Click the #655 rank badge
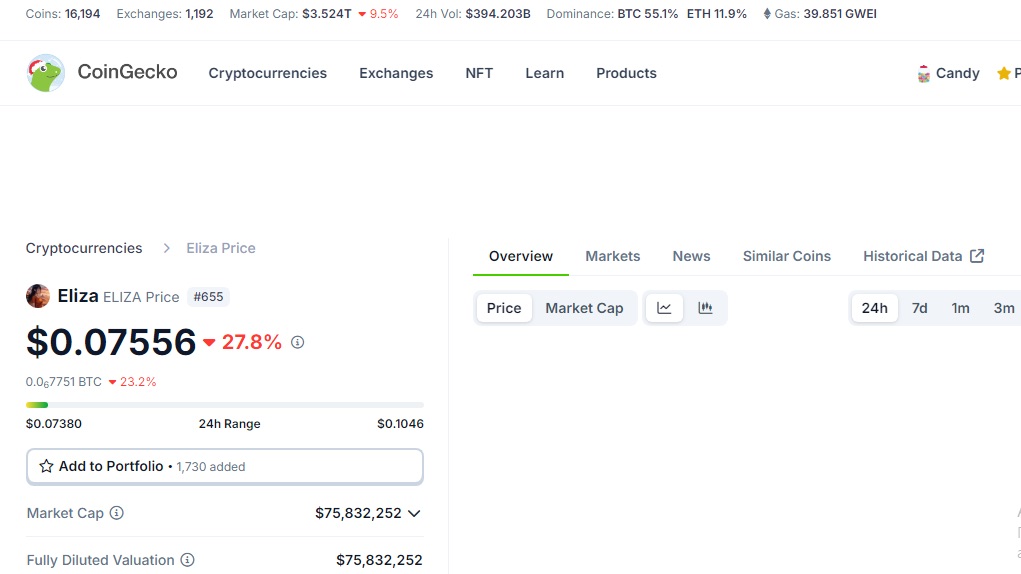The width and height of the screenshot is (1021, 574). click(x=208, y=297)
